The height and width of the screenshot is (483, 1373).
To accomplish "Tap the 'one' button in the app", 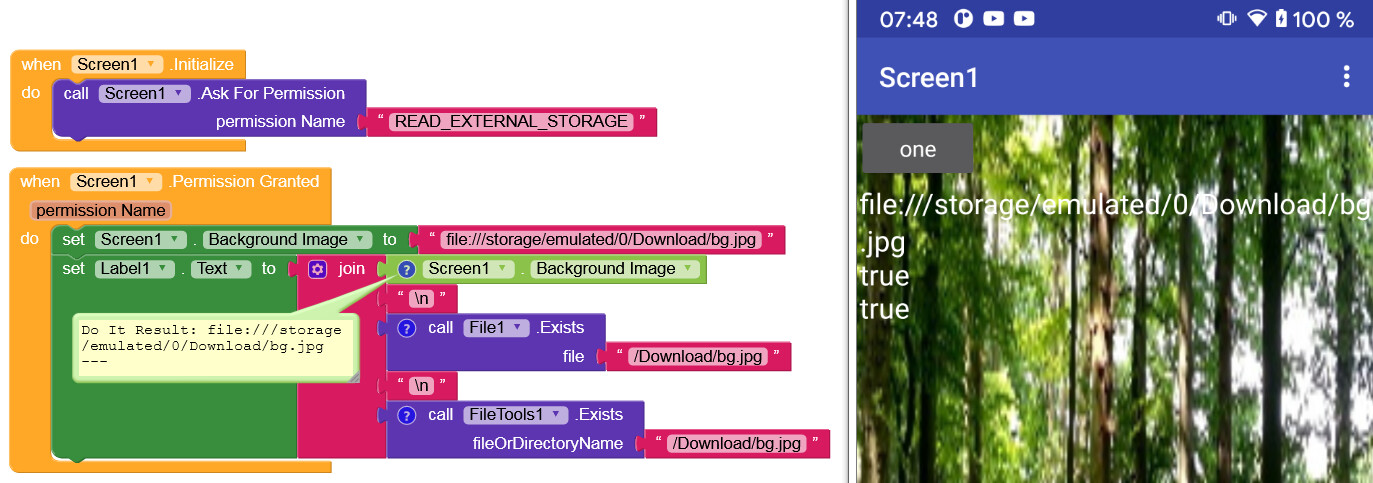I will click(x=918, y=149).
